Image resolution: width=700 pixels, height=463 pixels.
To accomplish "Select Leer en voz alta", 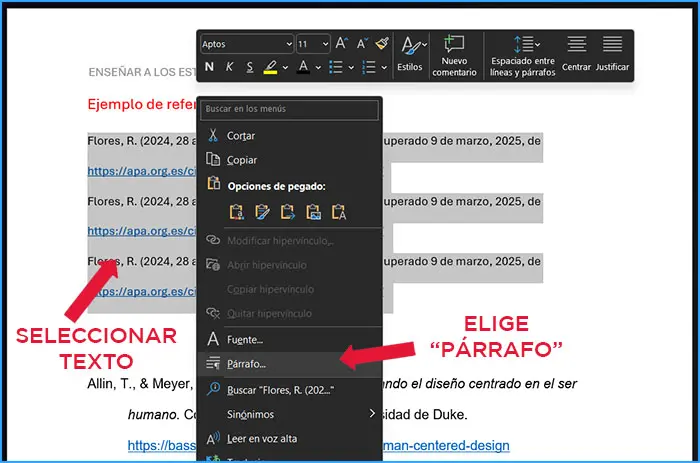I will pos(289,438).
